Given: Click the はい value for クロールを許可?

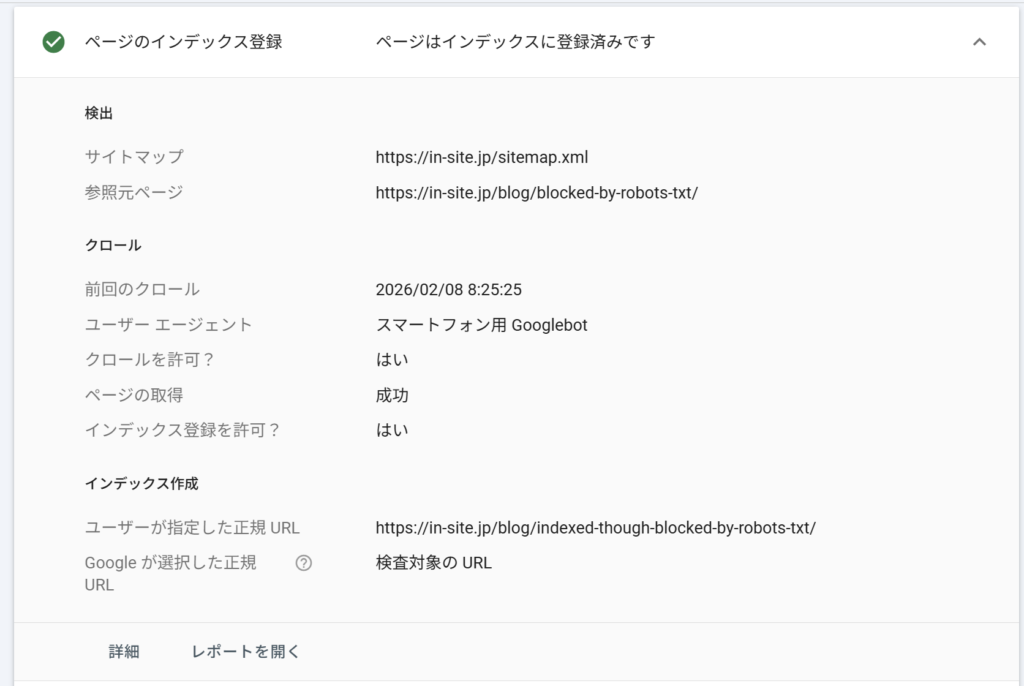Looking at the screenshot, I should [391, 358].
